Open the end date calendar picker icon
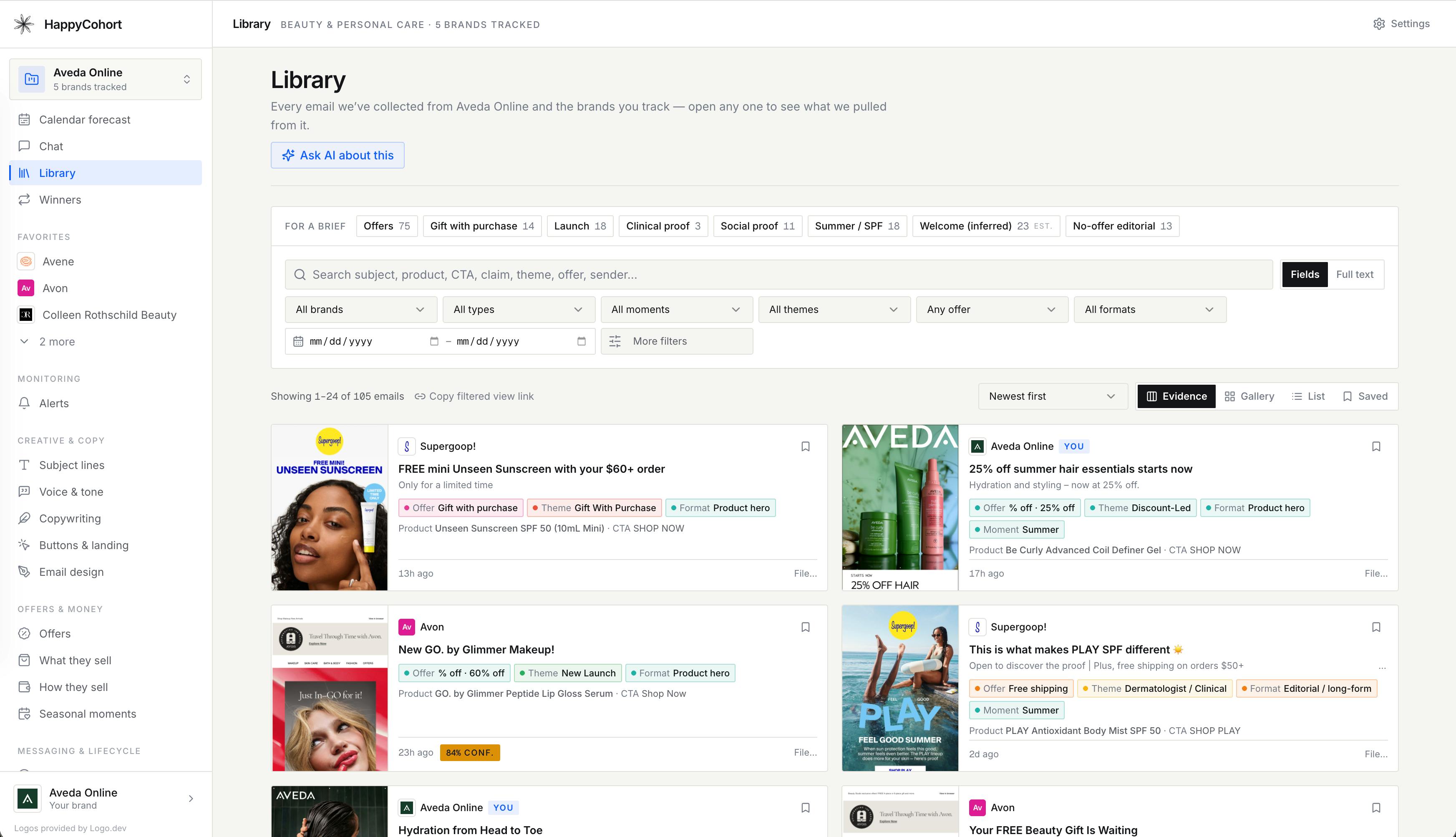 pos(581,341)
